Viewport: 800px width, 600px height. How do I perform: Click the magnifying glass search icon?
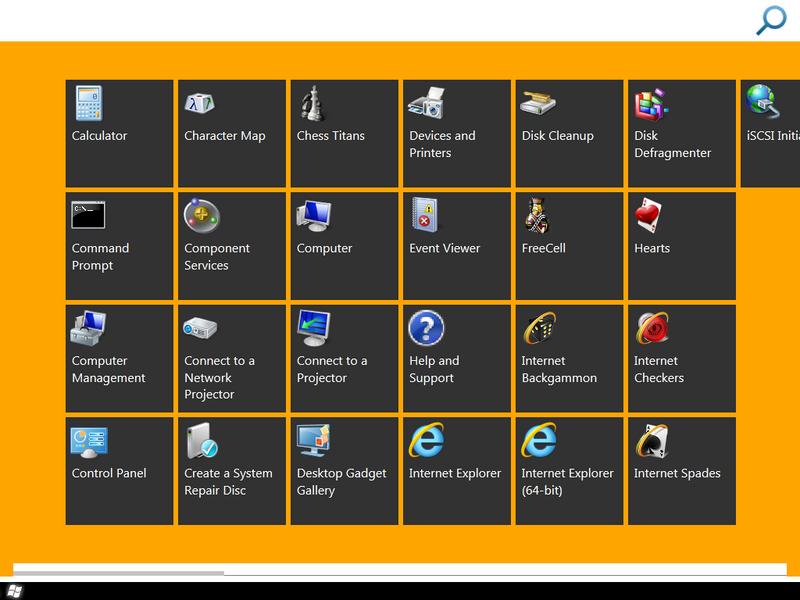[x=771, y=20]
